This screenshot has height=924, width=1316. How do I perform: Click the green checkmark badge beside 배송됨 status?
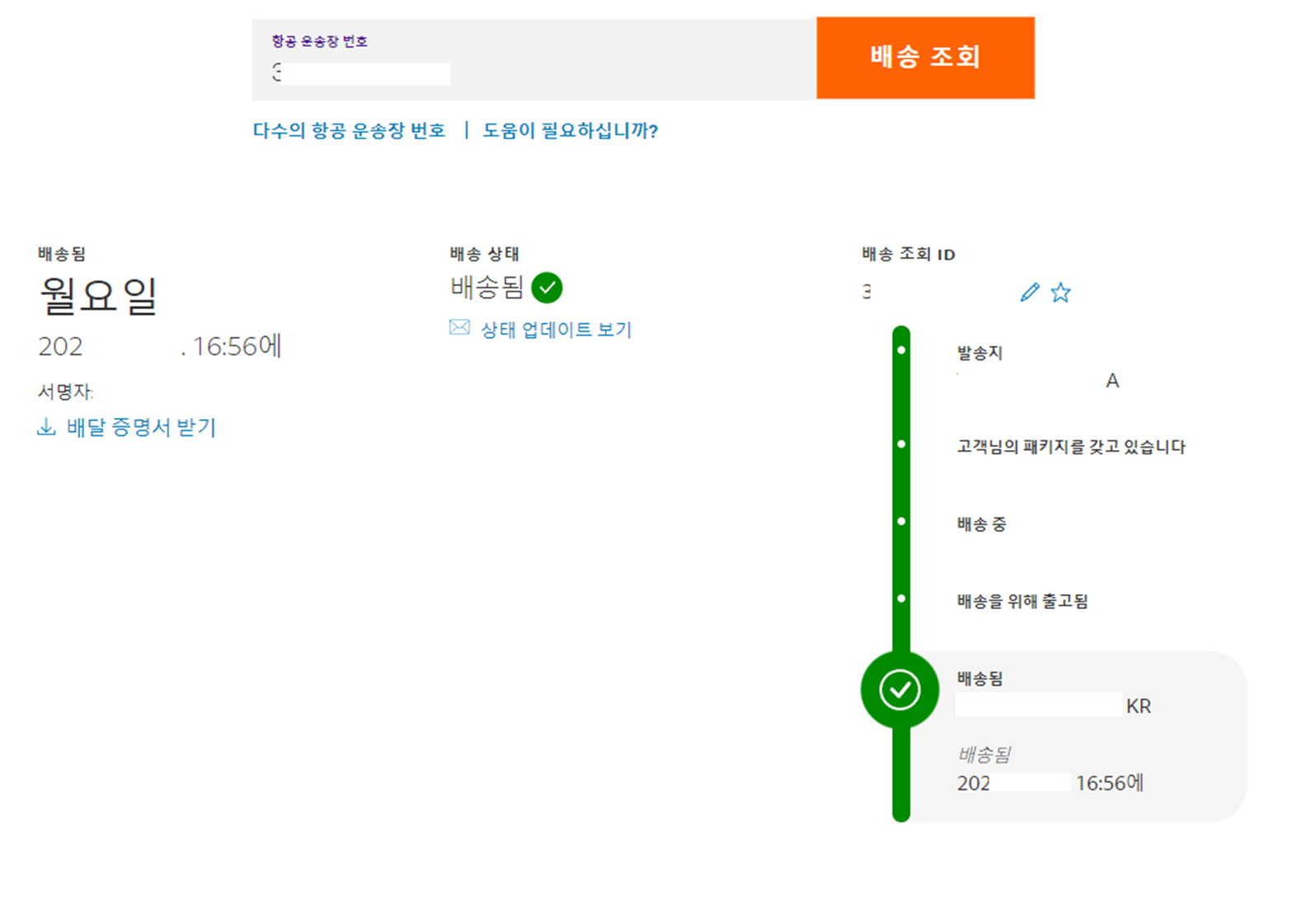pos(548,288)
